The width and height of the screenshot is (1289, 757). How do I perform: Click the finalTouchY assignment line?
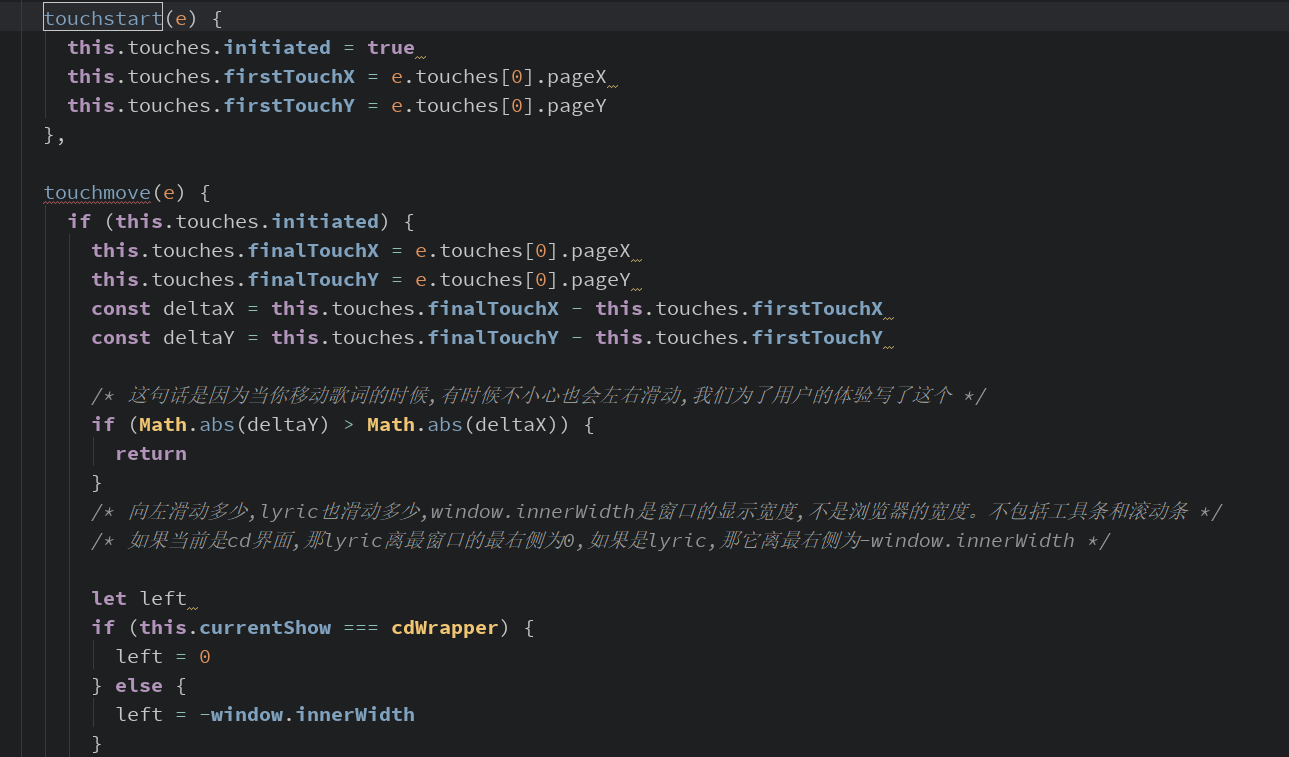point(361,279)
